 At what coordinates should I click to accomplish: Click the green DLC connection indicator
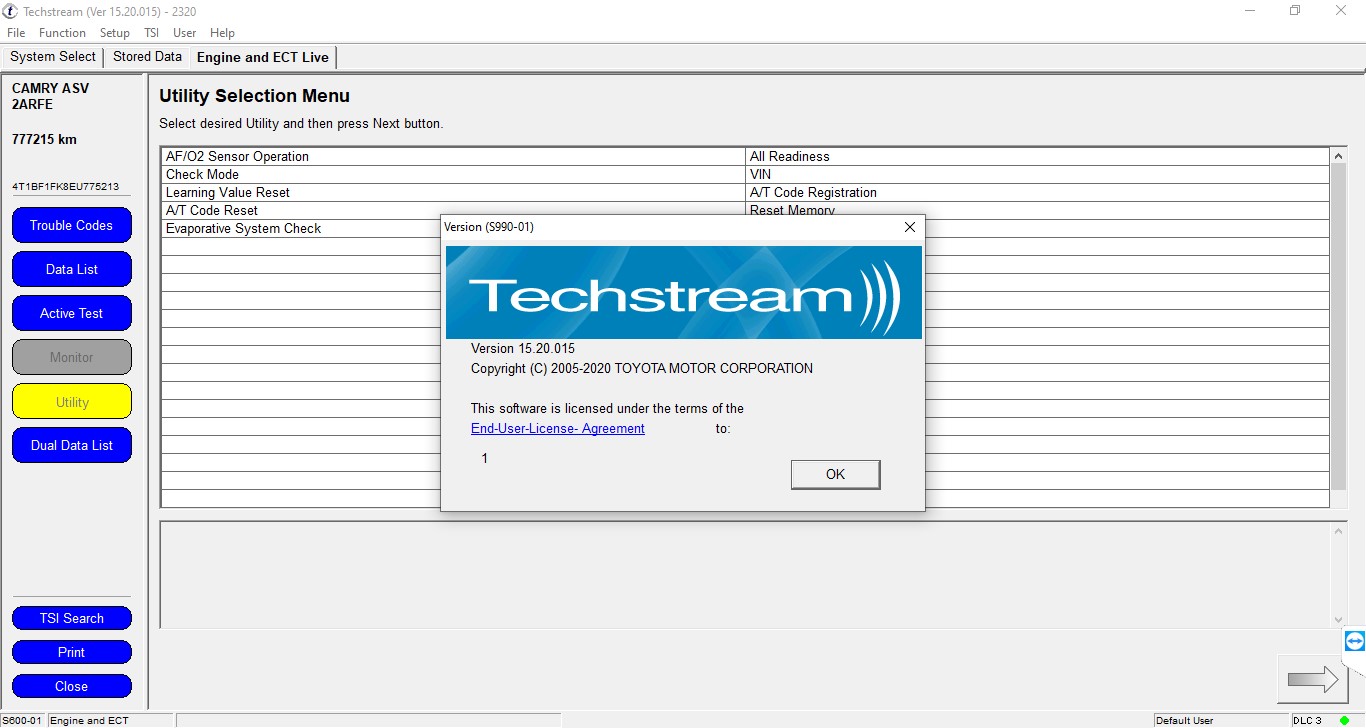click(1345, 720)
